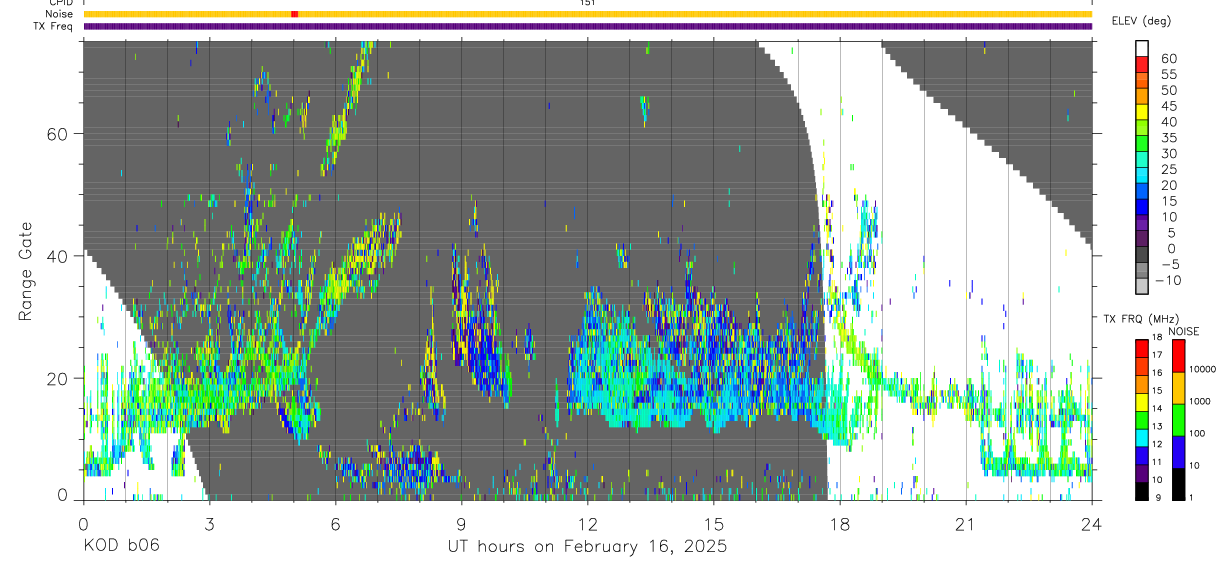Screen dimensions: 1228x567
Task: Click the 'ELEV (deg)' colorbar title
Action: click(x=1141, y=21)
